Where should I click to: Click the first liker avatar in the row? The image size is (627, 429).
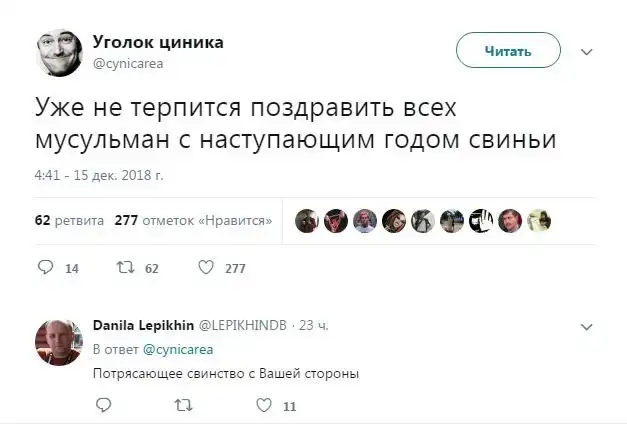tap(307, 220)
